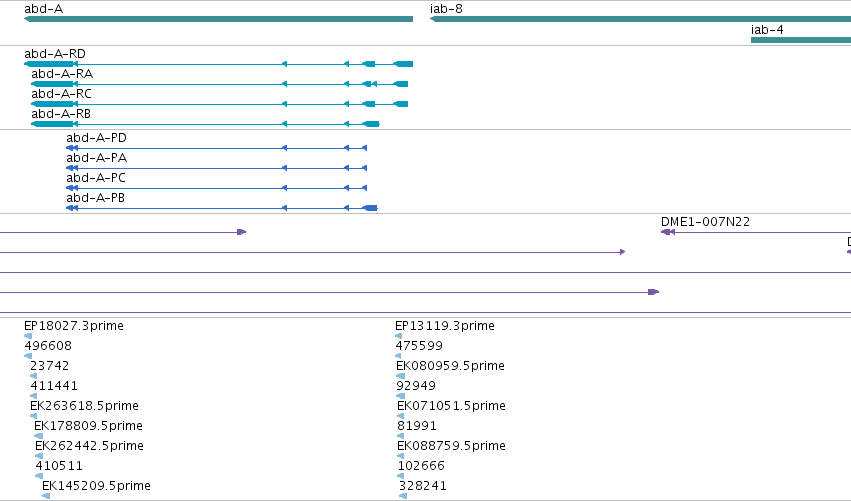This screenshot has width=851, height=501.
Task: Select the EK080959.5prime label
Action: click(450, 366)
